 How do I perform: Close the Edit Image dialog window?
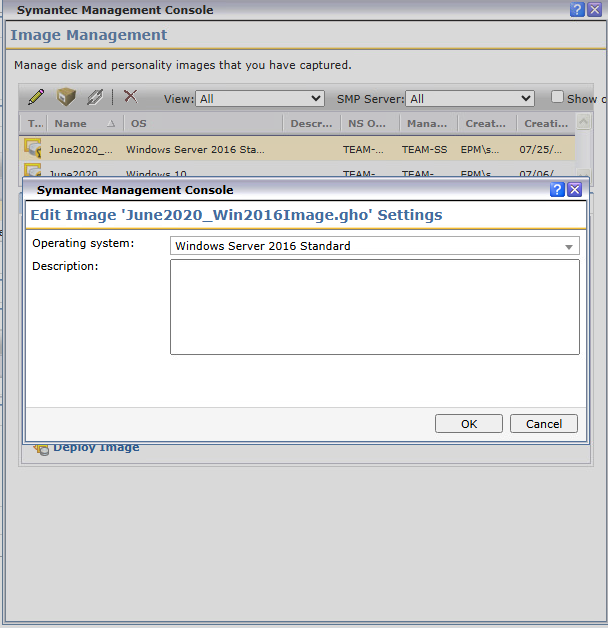click(574, 190)
